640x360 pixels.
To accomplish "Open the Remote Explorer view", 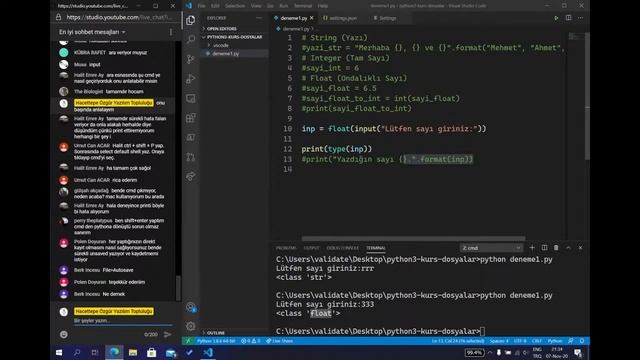I will (191, 98).
